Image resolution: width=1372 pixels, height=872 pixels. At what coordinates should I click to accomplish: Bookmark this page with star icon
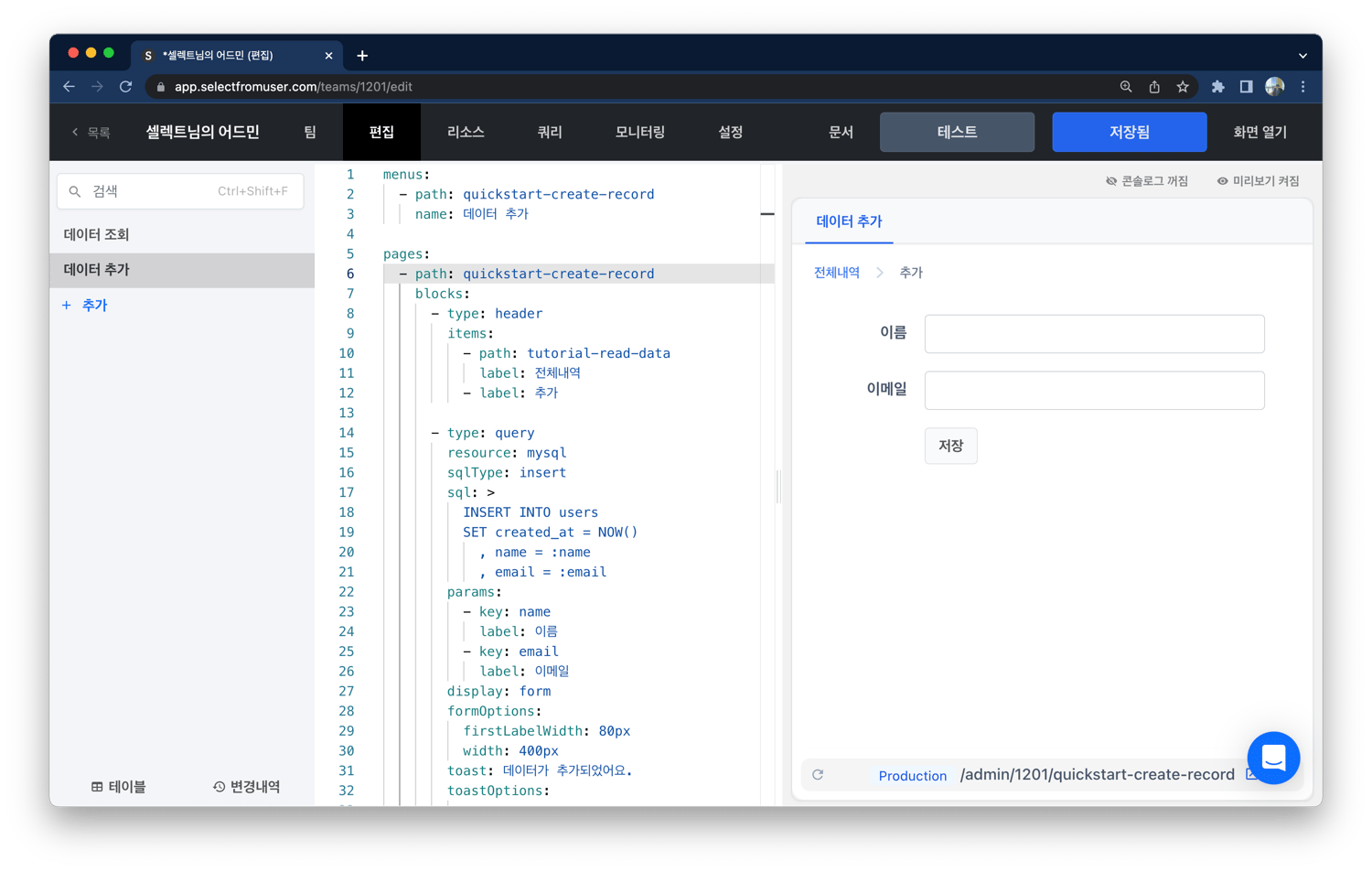point(1183,87)
